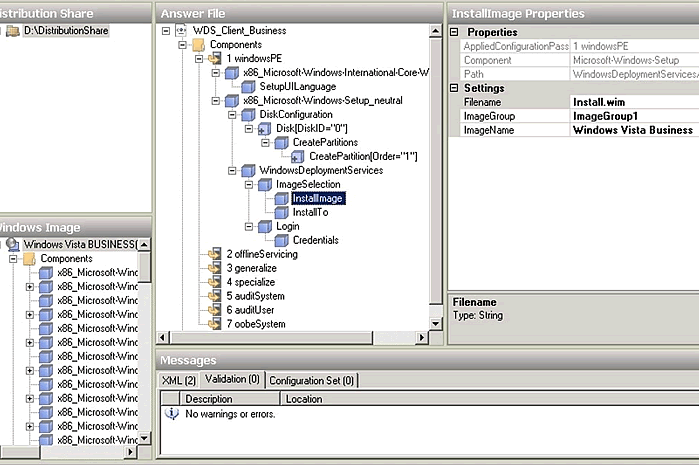
Task: Collapse the DiskConfiguration node
Action: point(232,115)
